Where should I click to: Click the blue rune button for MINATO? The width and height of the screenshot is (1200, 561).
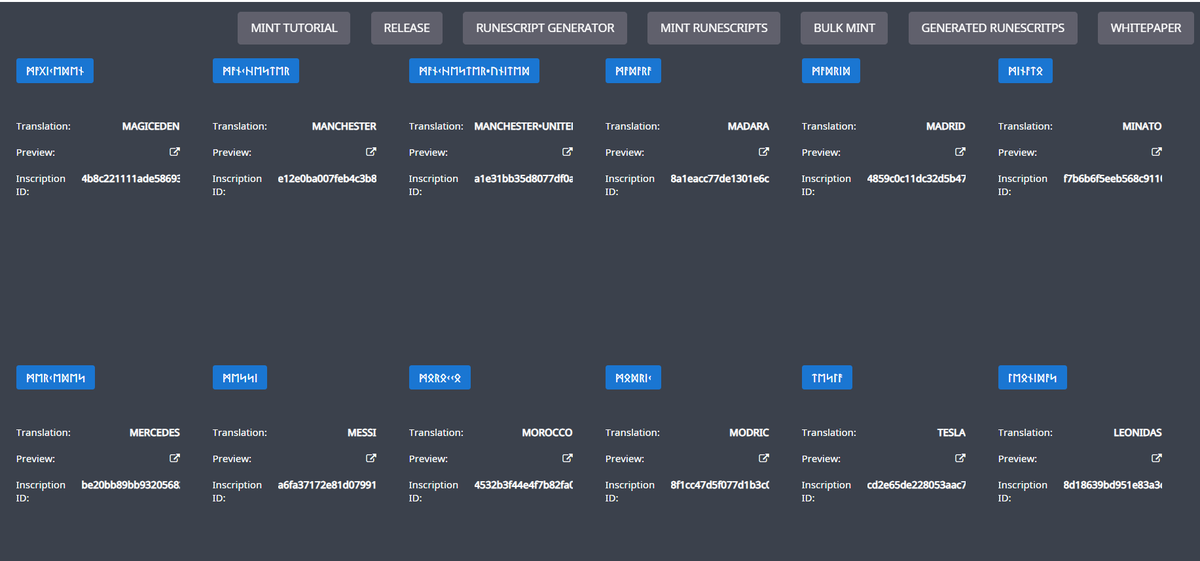tap(1025, 71)
